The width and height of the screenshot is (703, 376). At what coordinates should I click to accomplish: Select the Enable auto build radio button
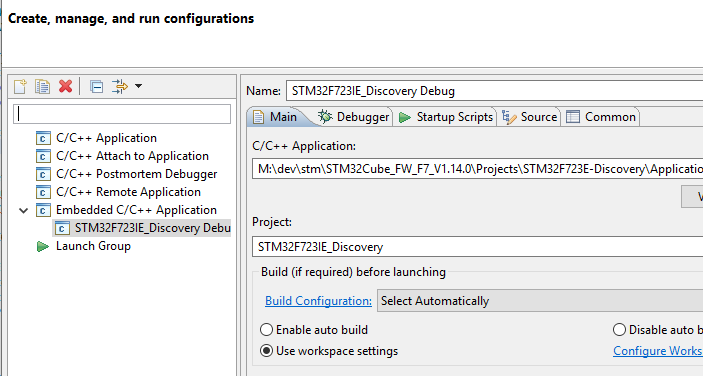click(x=266, y=330)
